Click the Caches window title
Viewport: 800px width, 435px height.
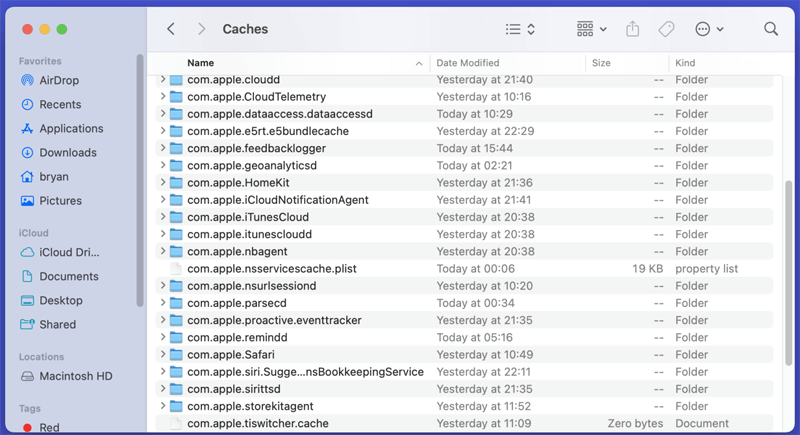point(245,29)
